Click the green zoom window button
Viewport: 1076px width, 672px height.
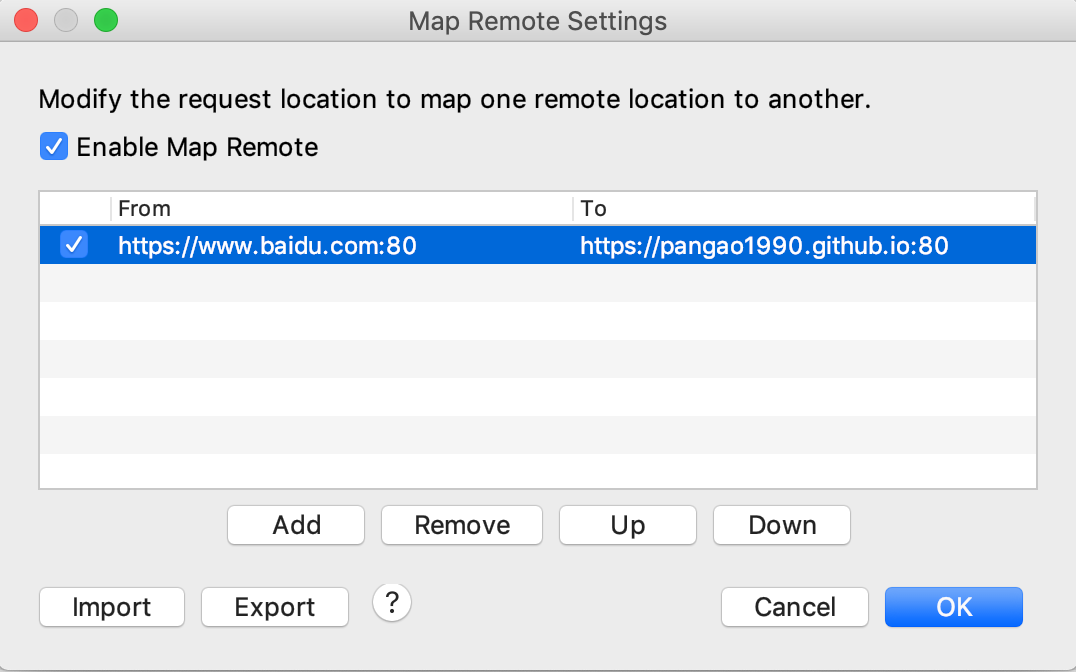[x=106, y=20]
